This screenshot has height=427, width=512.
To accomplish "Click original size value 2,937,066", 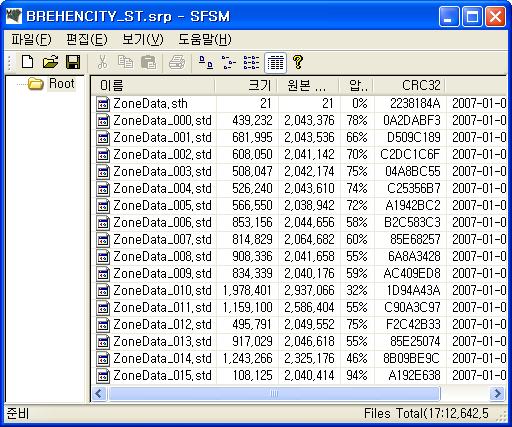I will [x=309, y=291].
